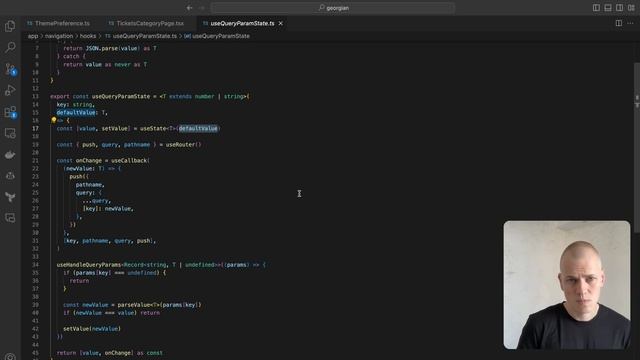Image resolution: width=640 pixels, height=360 pixels.
Task: Open the Extensions view
Action: pyautogui.click(x=10, y=112)
